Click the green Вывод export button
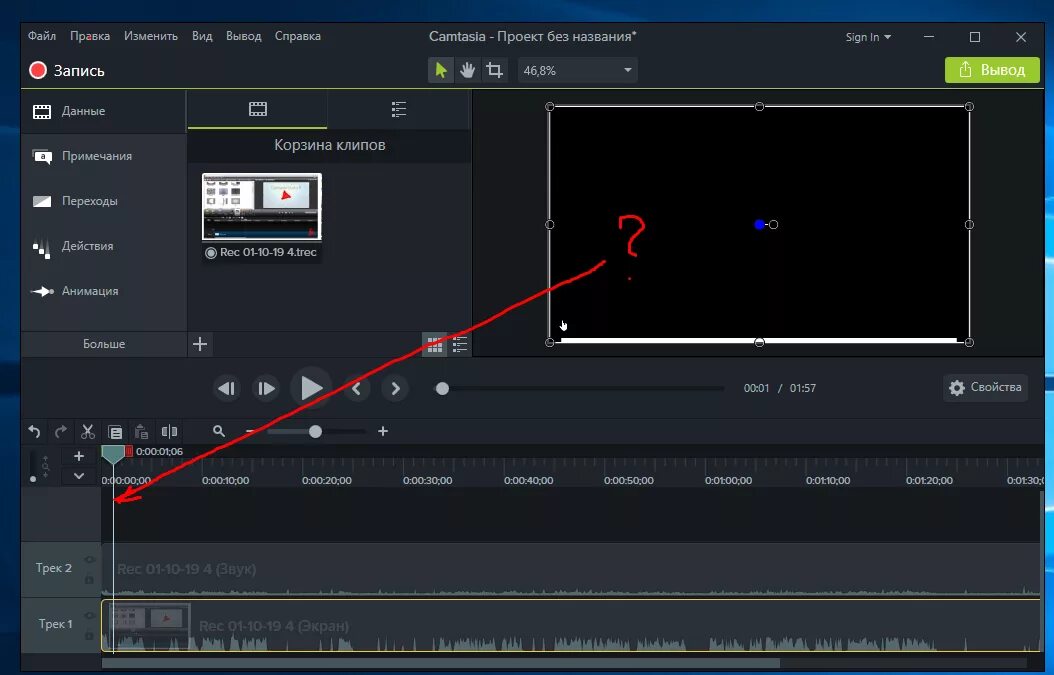Image resolution: width=1054 pixels, height=675 pixels. [x=992, y=70]
